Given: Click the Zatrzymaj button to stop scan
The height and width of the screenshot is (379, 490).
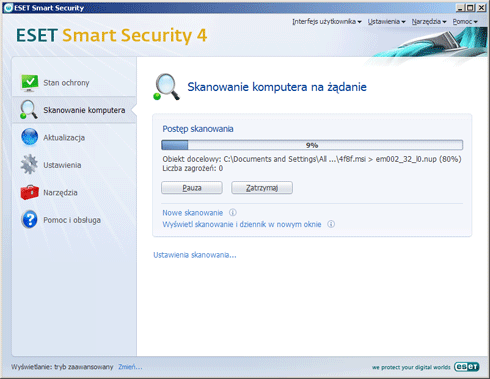Looking at the screenshot, I should pos(262,188).
